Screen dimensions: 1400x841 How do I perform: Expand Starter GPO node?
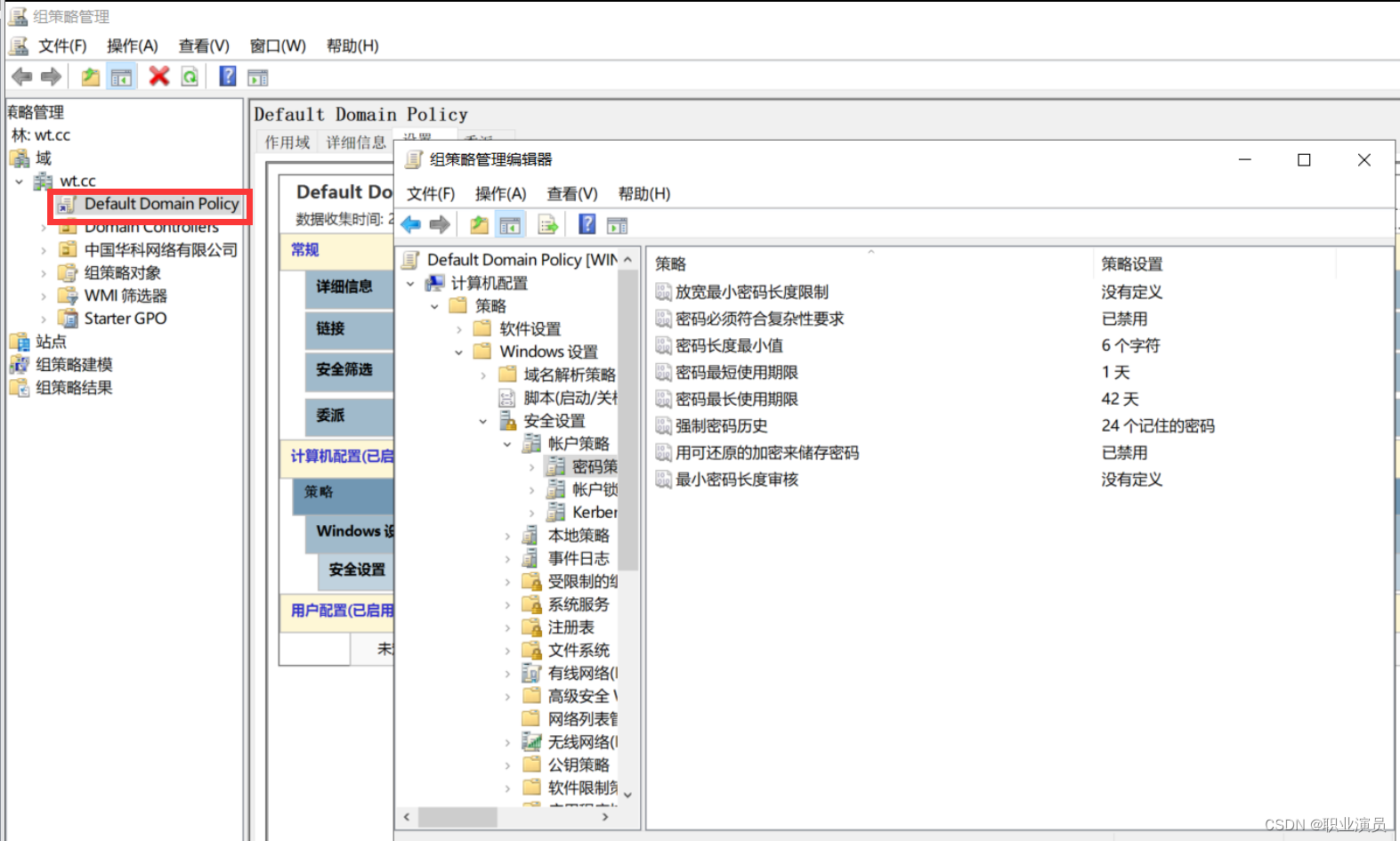44,319
